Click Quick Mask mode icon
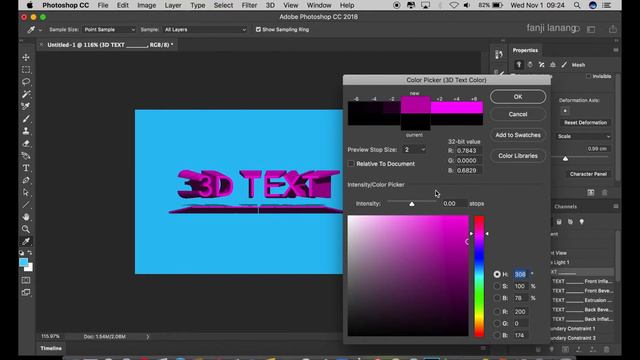Image resolution: width=640 pixels, height=360 pixels. [x=26, y=280]
